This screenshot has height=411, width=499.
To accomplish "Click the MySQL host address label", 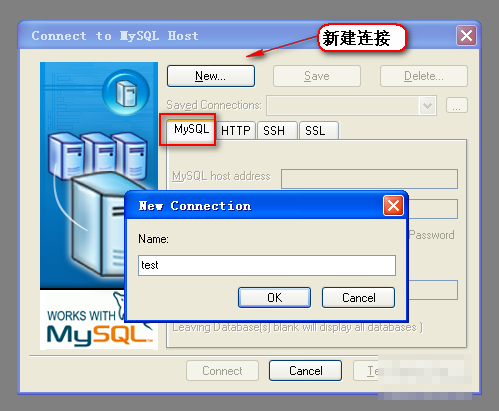I will click(x=221, y=176).
